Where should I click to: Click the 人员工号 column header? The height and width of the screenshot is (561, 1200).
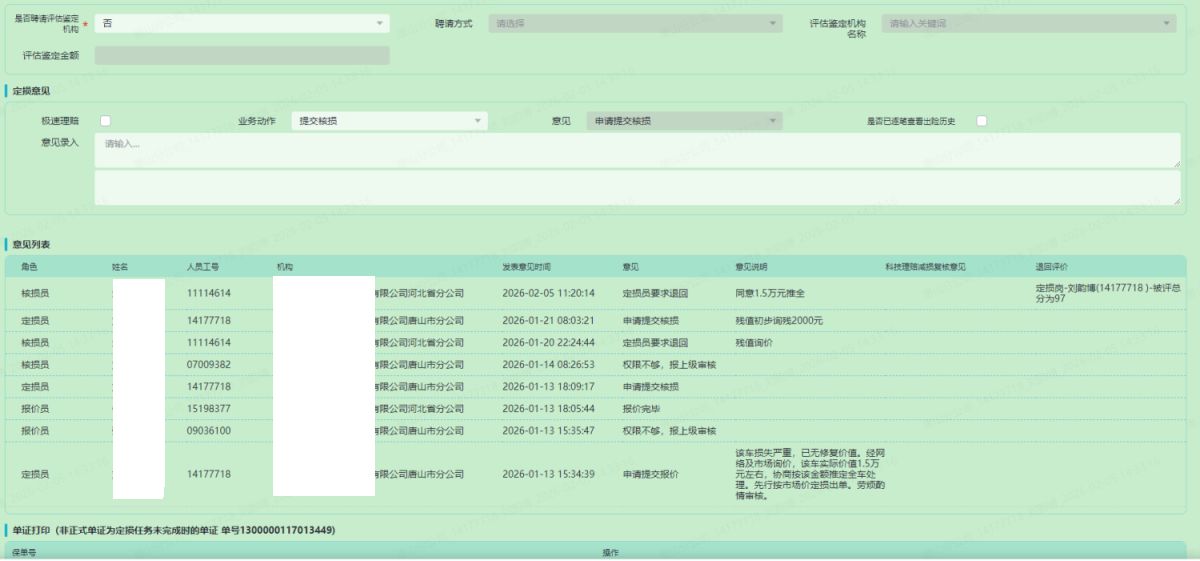click(203, 267)
